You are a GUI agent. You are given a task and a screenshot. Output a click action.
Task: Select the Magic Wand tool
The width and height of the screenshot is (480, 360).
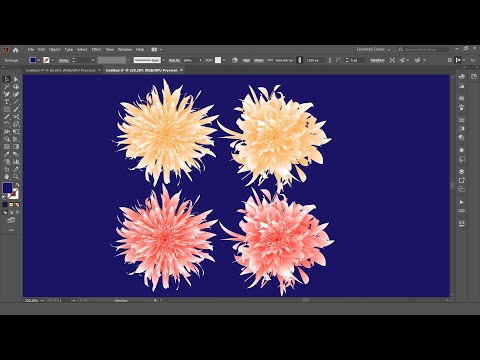pos(6,87)
